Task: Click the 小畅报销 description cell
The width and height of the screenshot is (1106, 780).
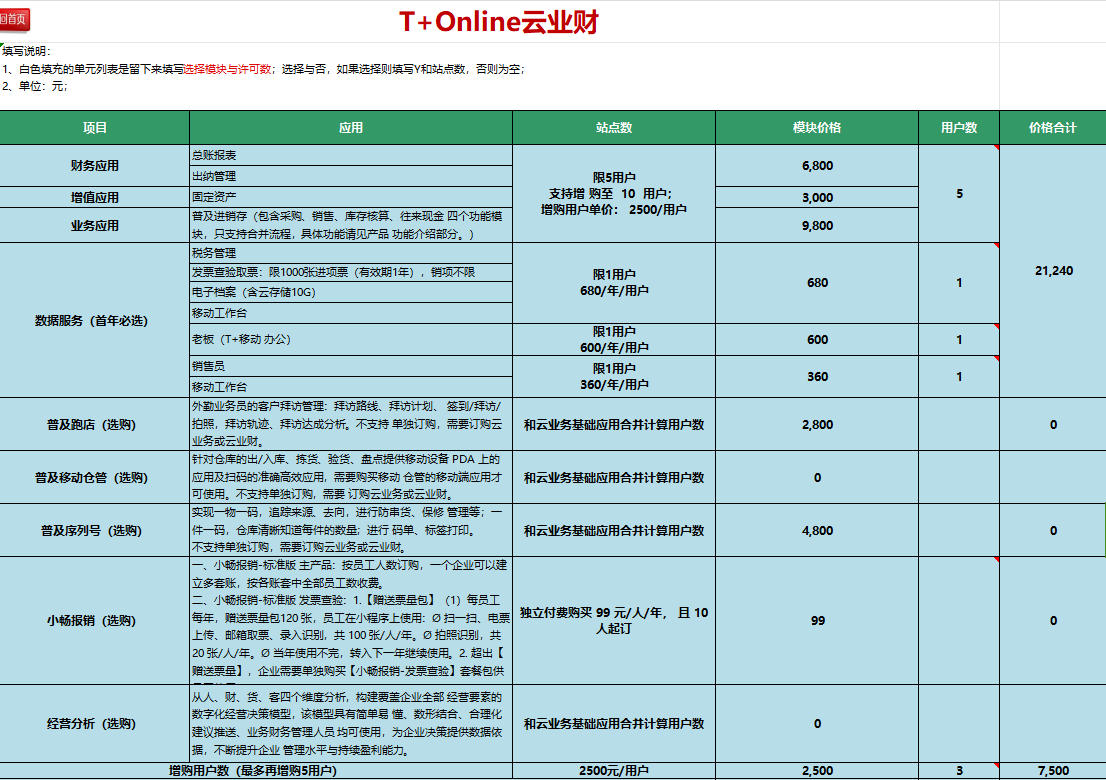Action: pyautogui.click(x=351, y=621)
